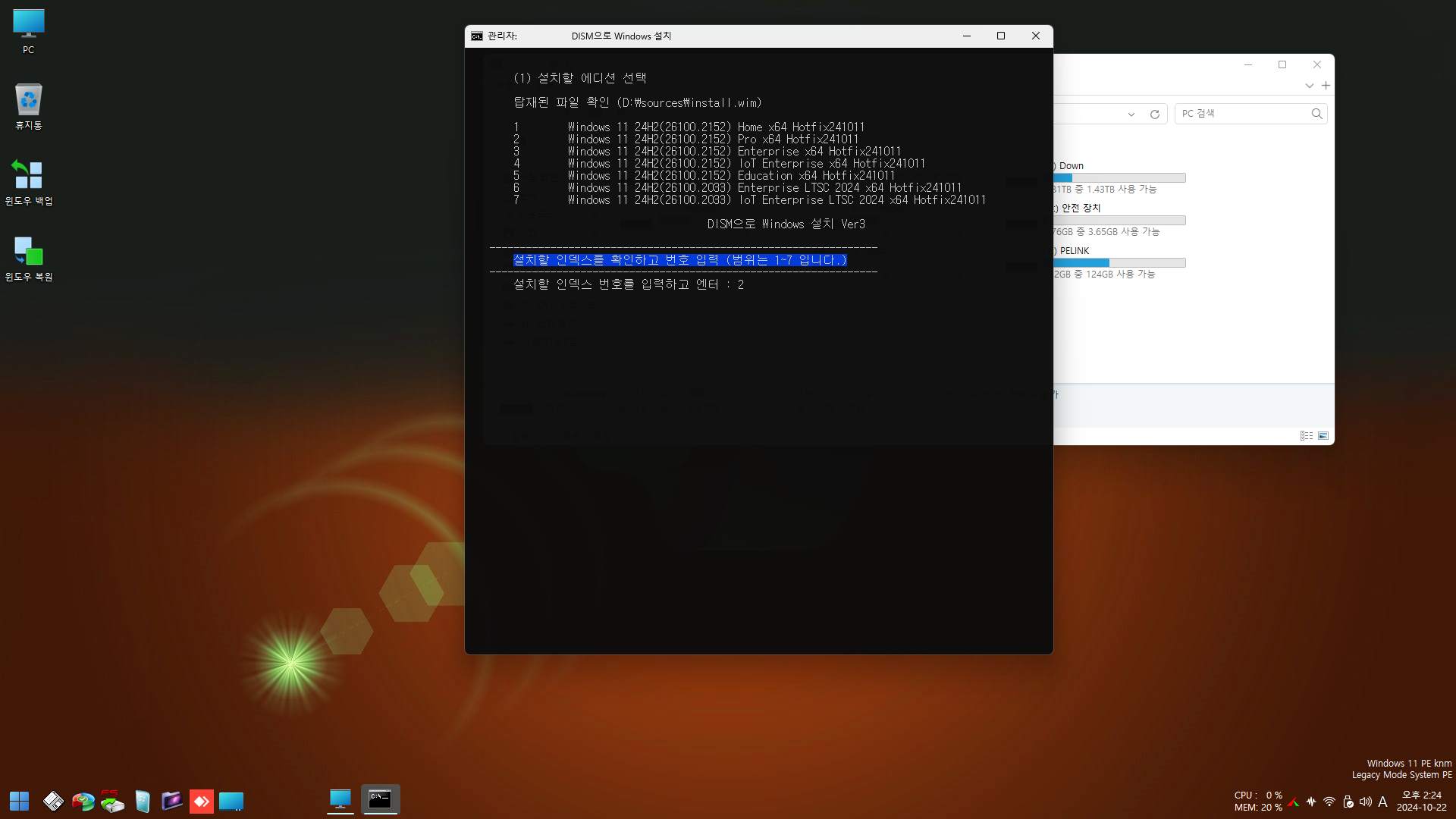Click the refresh button in explorer address bar

(x=1154, y=114)
